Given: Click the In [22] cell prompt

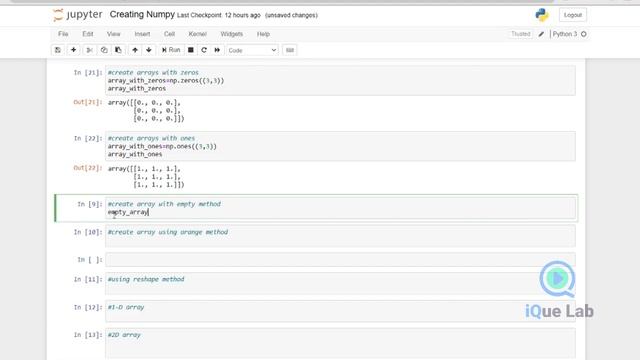Looking at the screenshot, I should [x=88, y=138].
